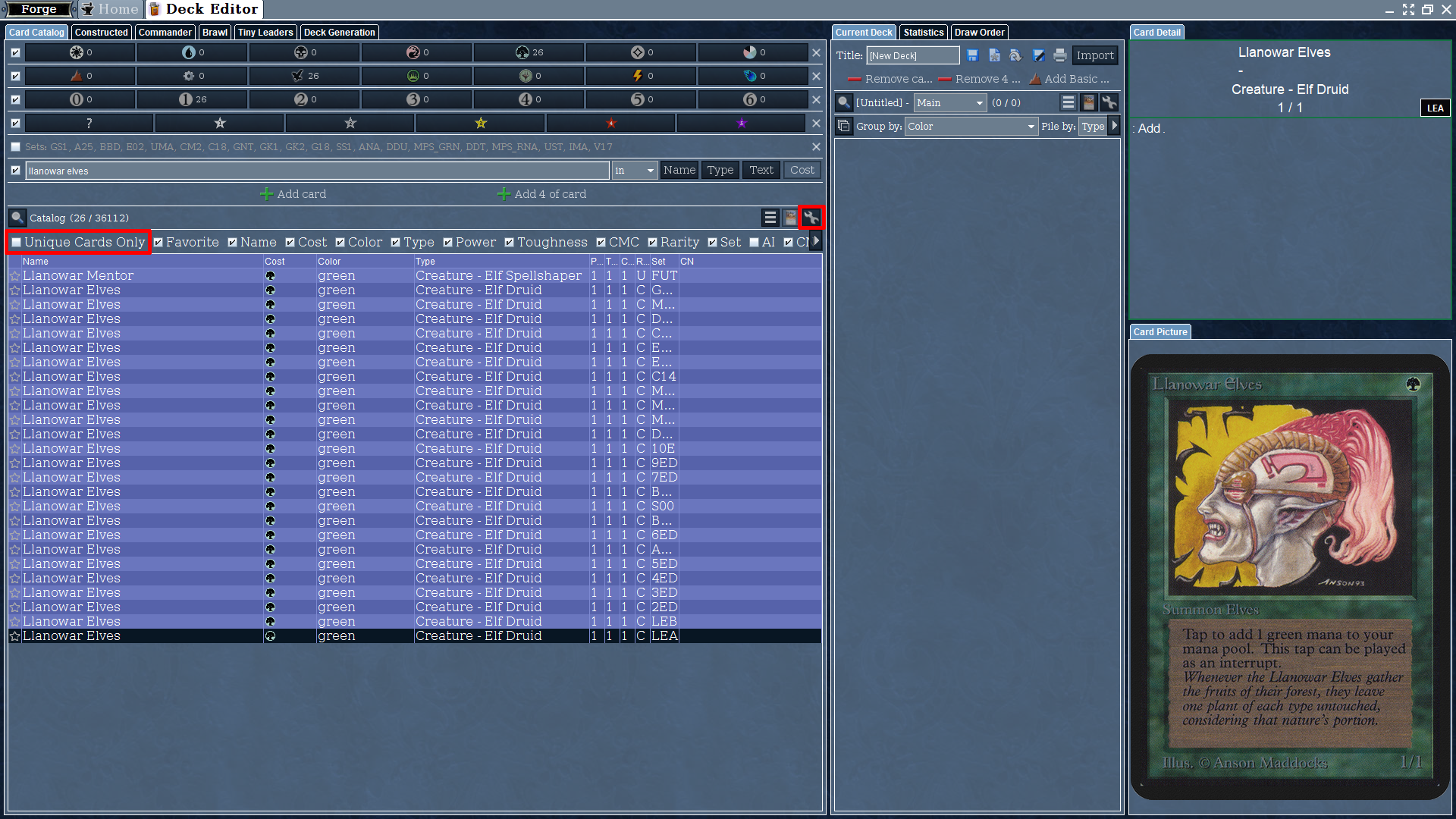Toggle the CMC 3 filter
Screen dimensions: 1456x819
tap(417, 99)
